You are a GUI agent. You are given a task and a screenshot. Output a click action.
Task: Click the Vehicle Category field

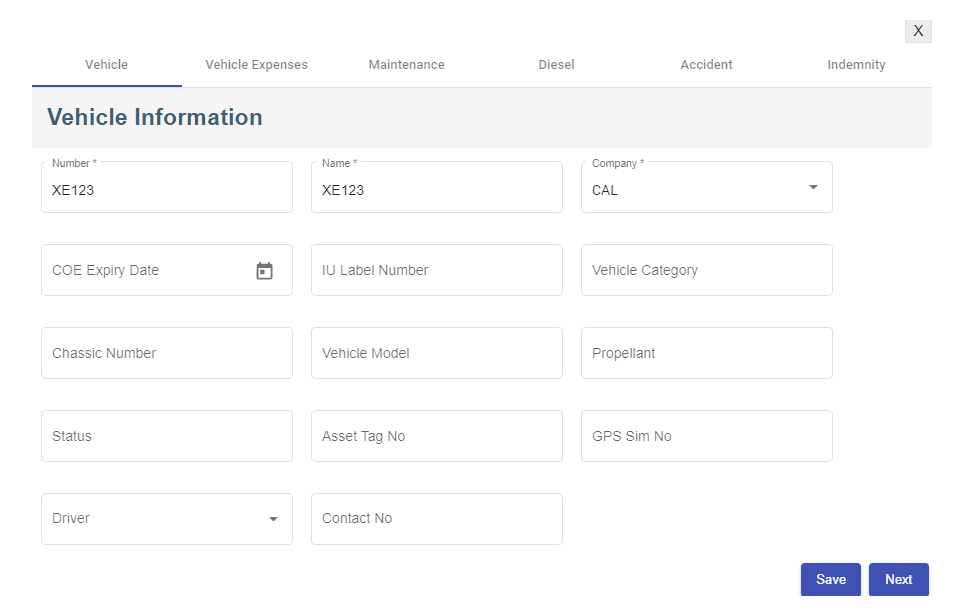click(706, 271)
